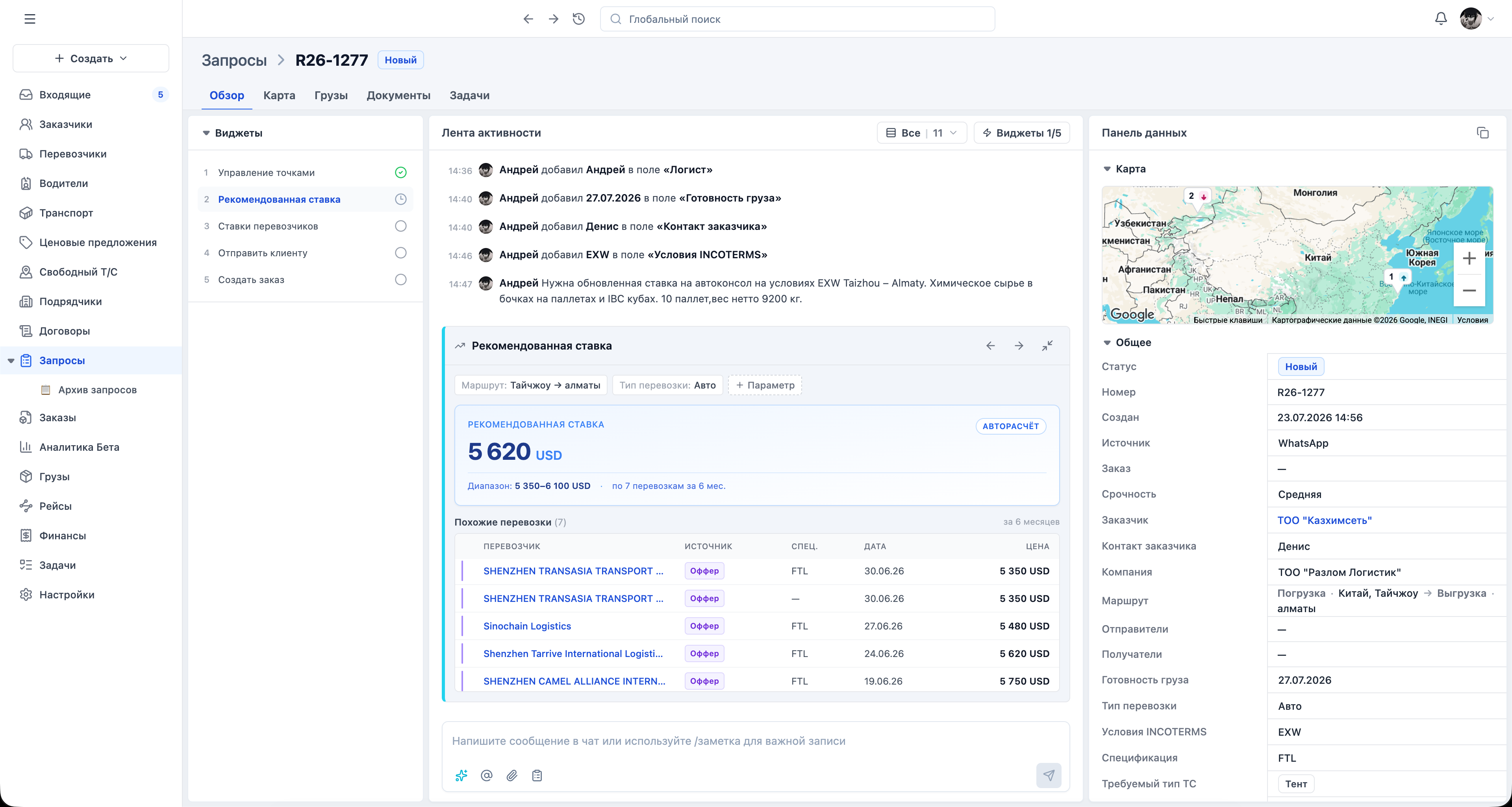Click the back navigation arrow in top bar
The height and width of the screenshot is (807, 1512).
528,19
